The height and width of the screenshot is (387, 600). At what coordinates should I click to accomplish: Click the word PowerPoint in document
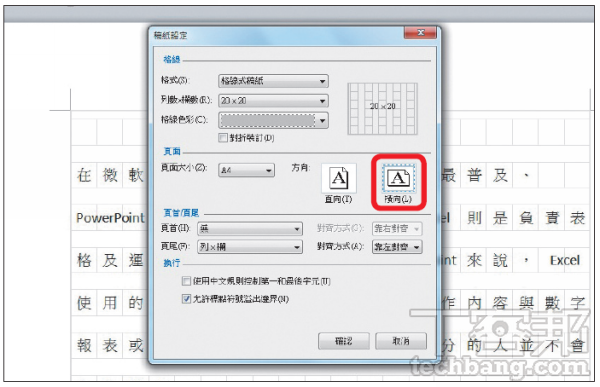(110, 218)
